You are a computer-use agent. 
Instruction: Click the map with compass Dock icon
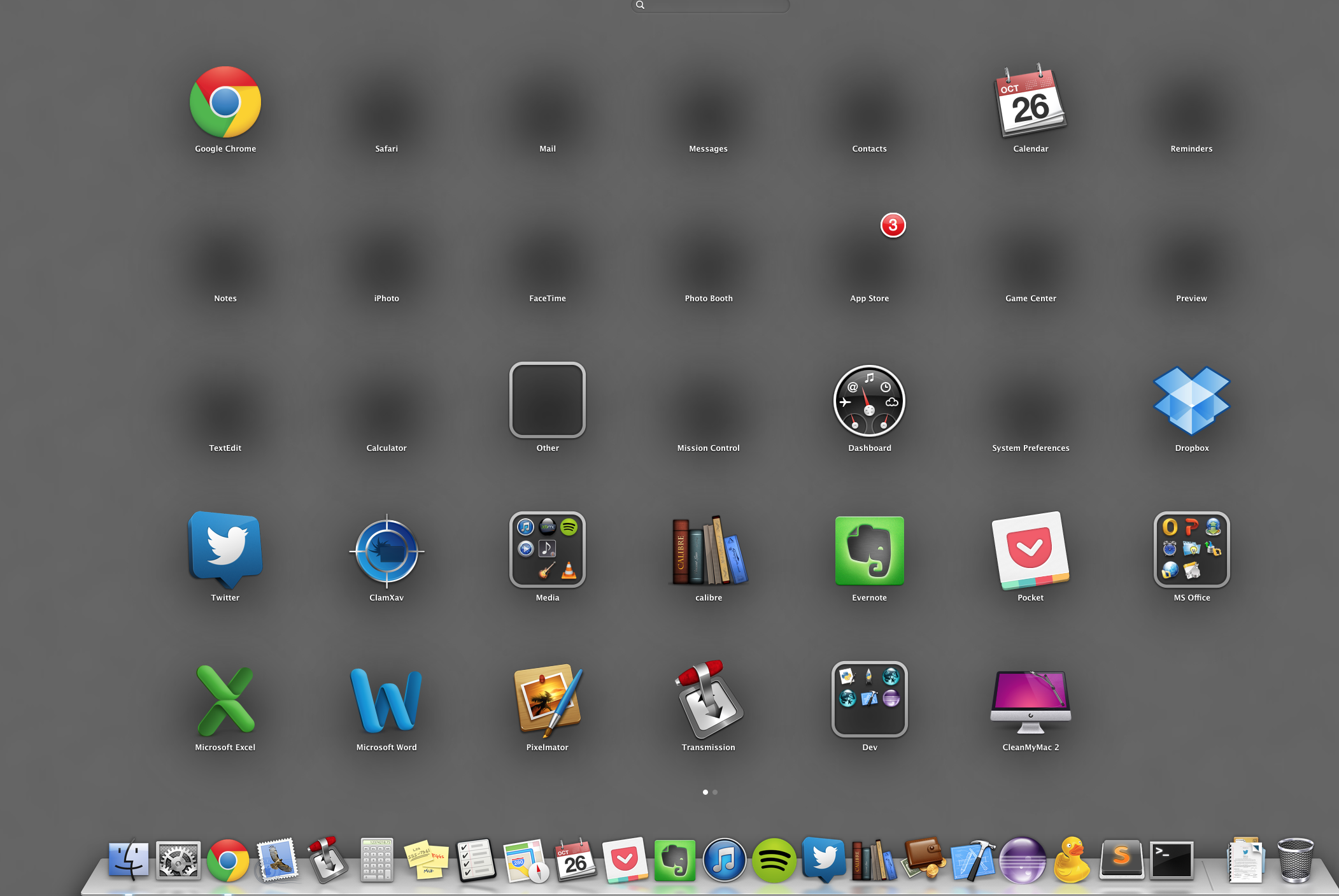(x=525, y=861)
